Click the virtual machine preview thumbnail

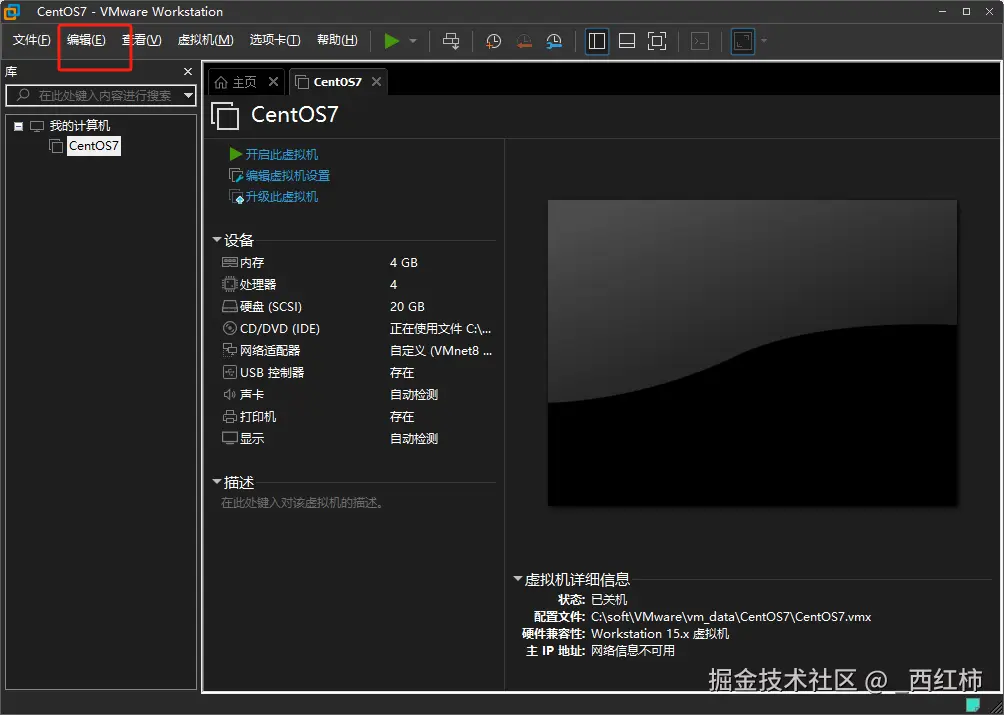[752, 353]
